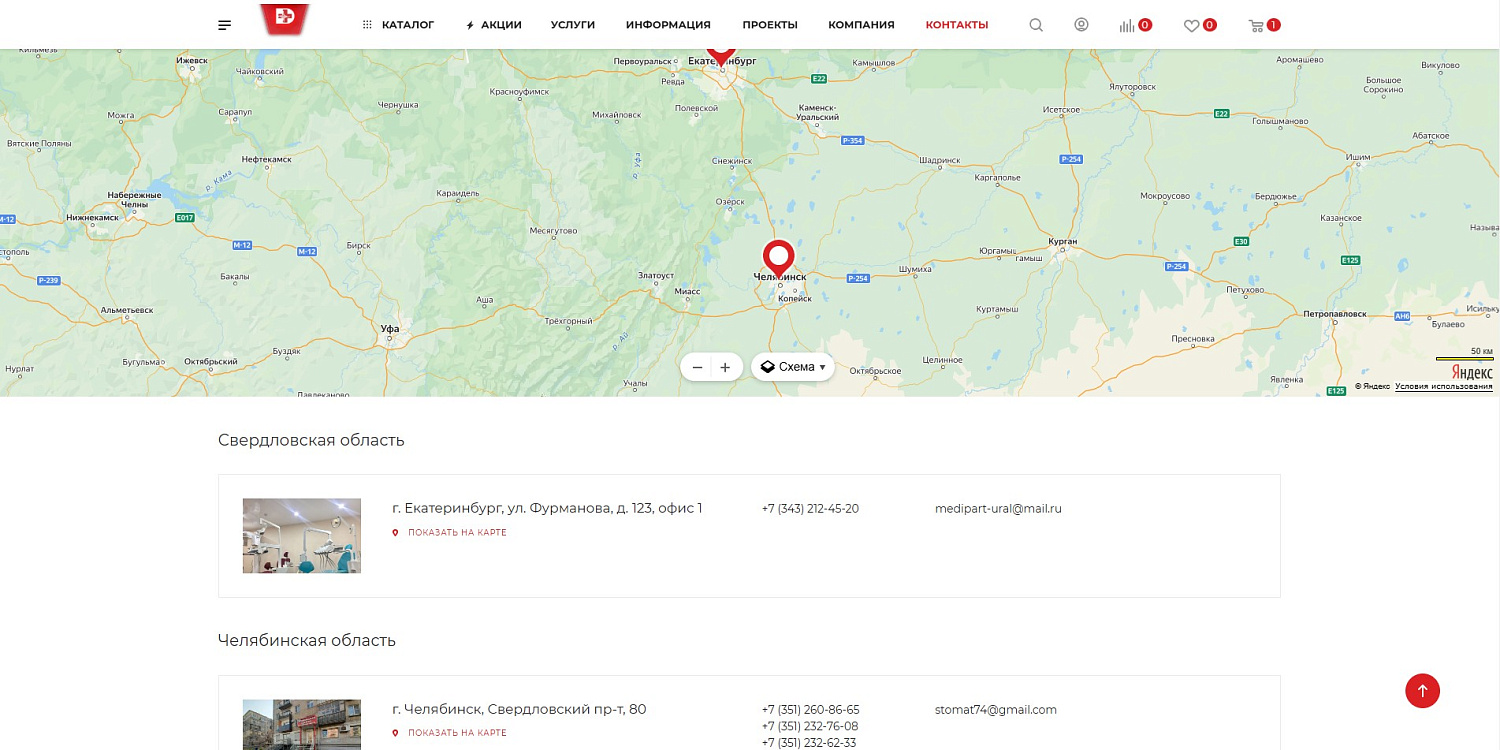Zoom in the map with plus button
1500x750 pixels.
[725, 367]
